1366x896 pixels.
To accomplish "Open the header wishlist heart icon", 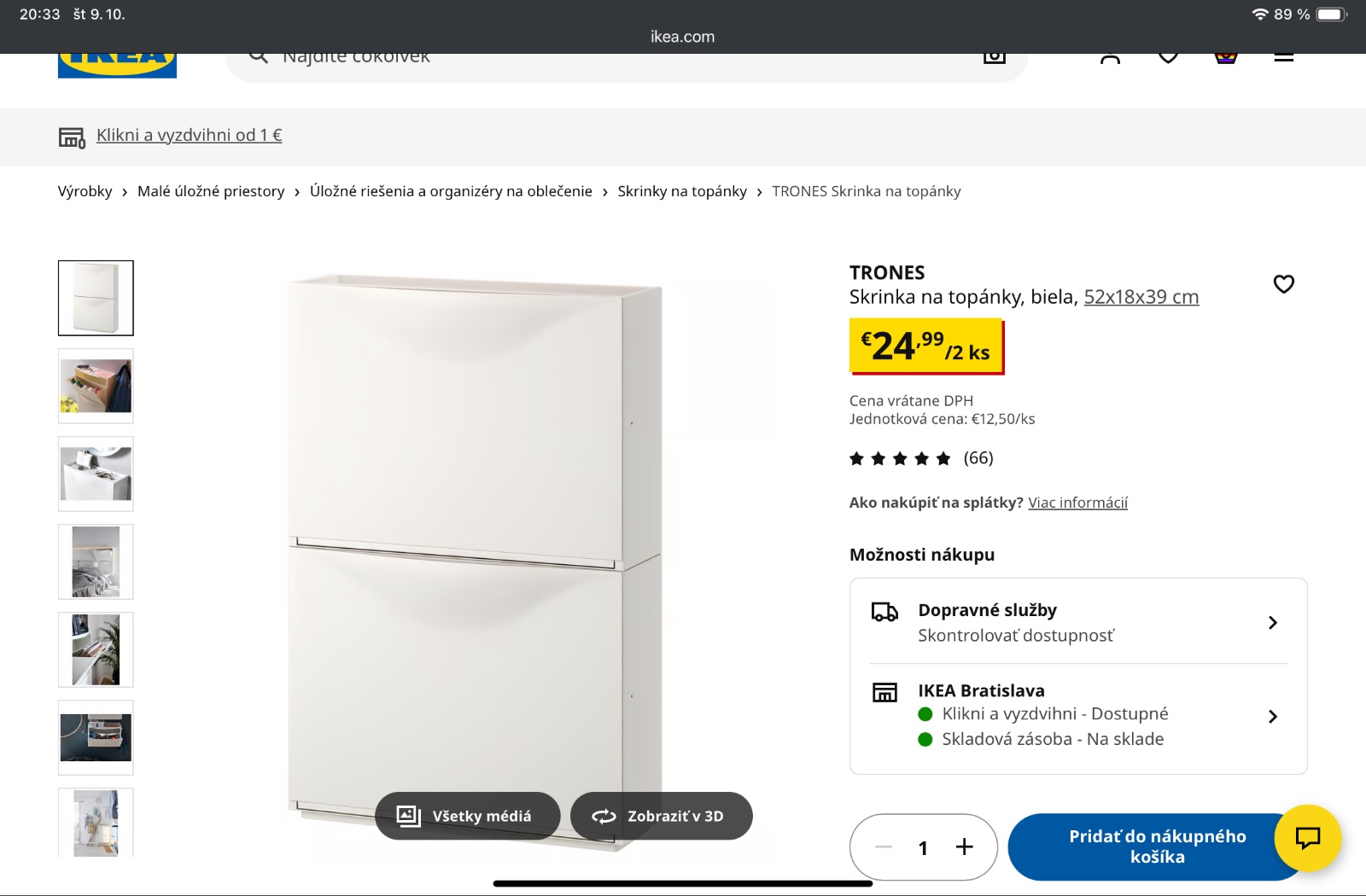I will [1168, 58].
